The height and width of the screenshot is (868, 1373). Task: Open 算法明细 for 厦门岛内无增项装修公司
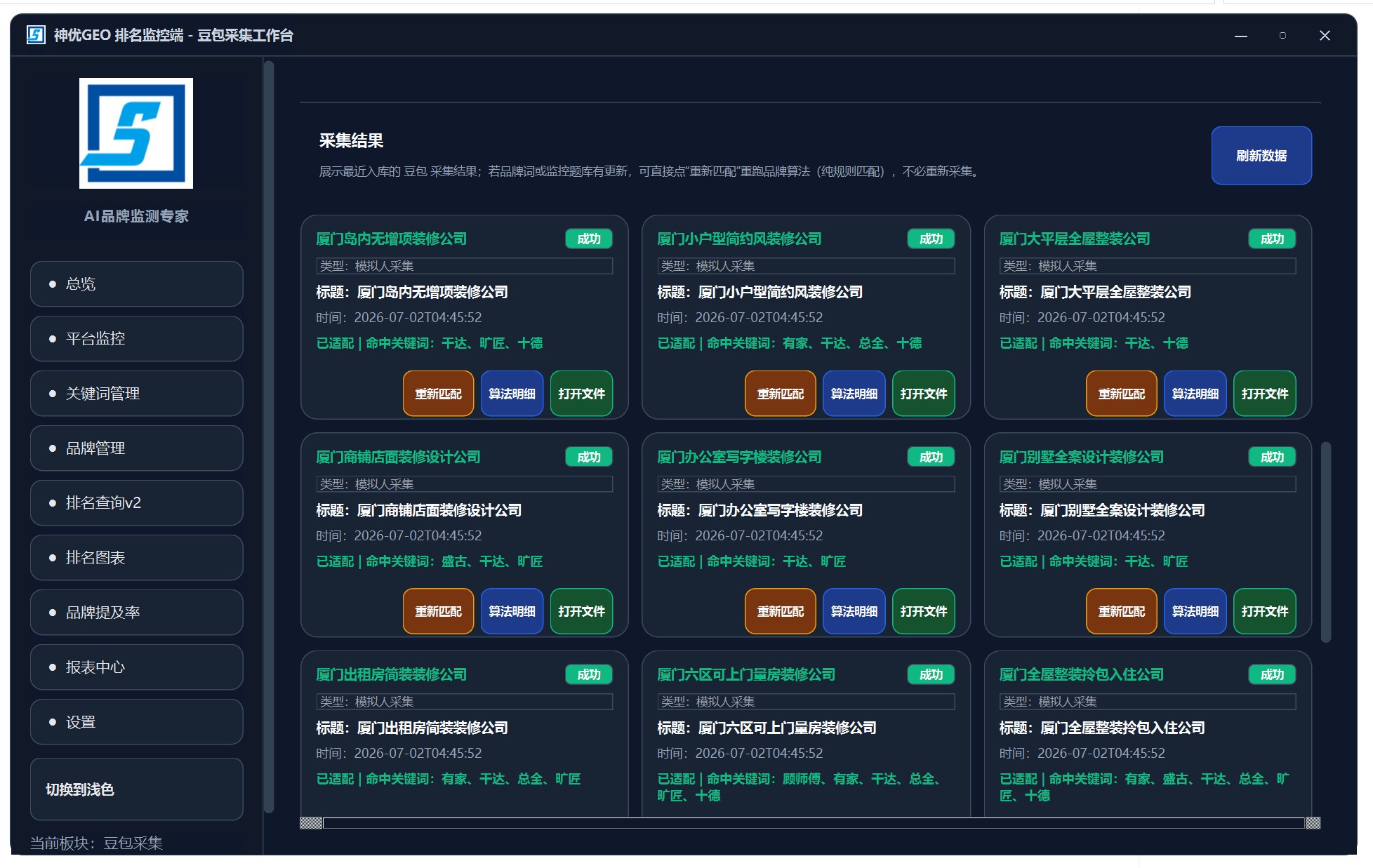point(512,394)
